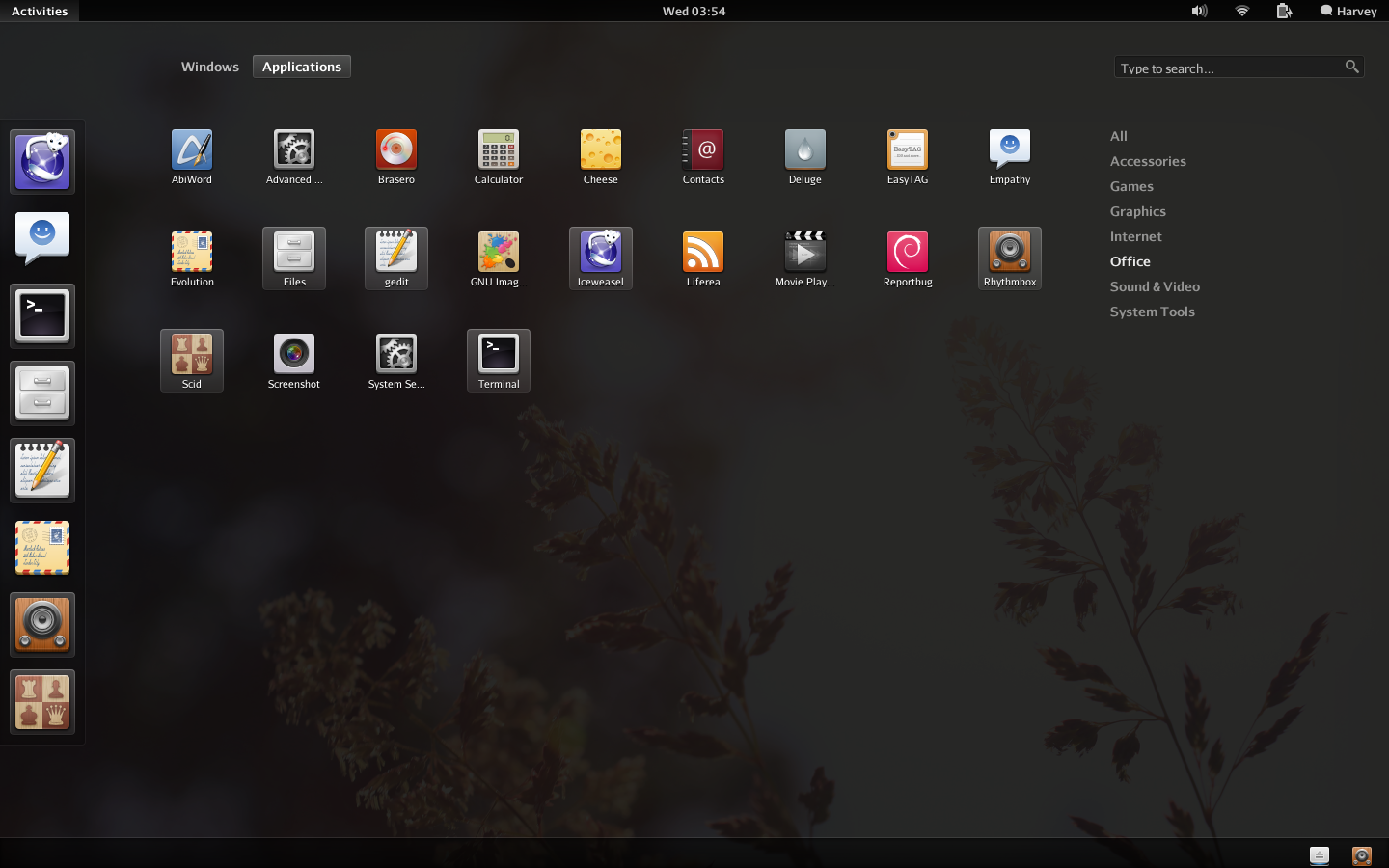This screenshot has width=1389, height=868.
Task: Click the Rhythmbox tray icon at bottom
Action: tap(1362, 855)
